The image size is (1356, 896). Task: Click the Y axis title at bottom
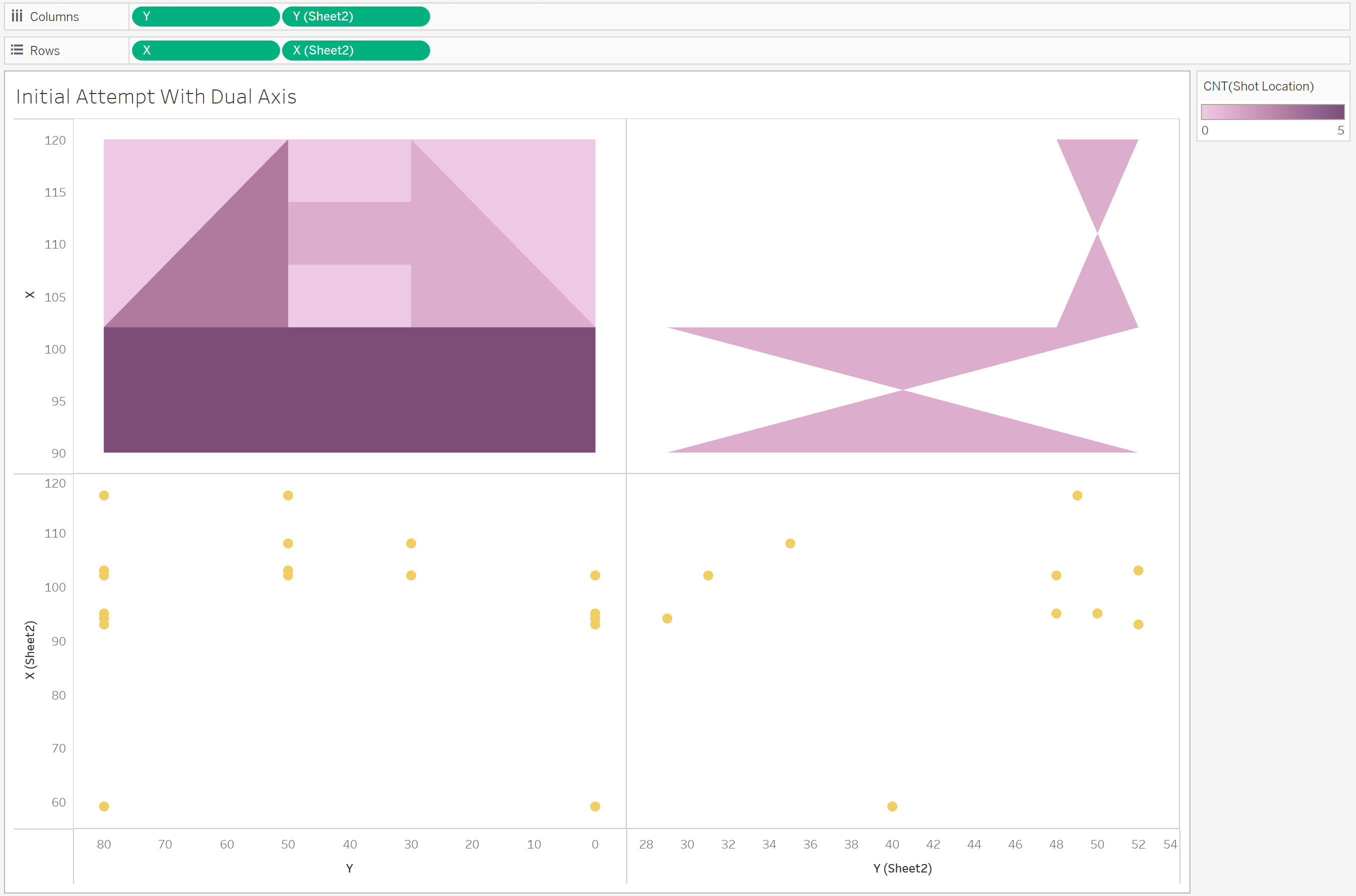pos(349,868)
